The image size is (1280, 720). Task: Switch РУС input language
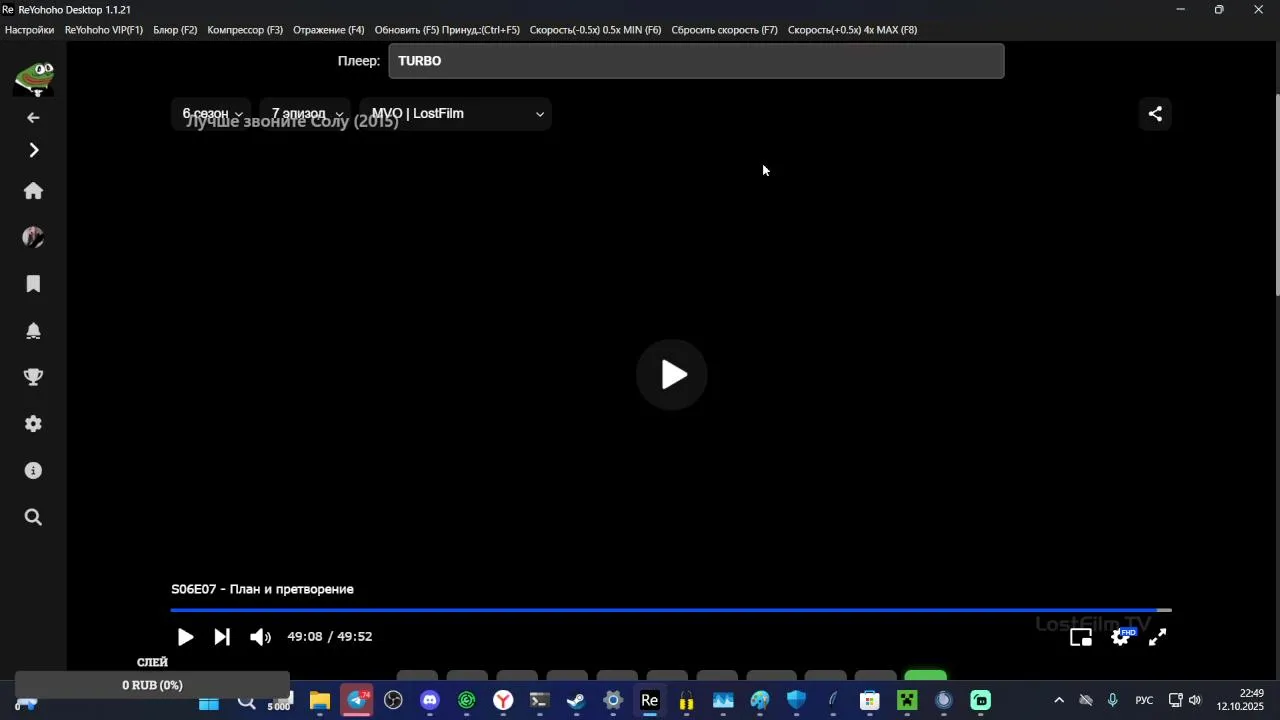coord(1144,701)
